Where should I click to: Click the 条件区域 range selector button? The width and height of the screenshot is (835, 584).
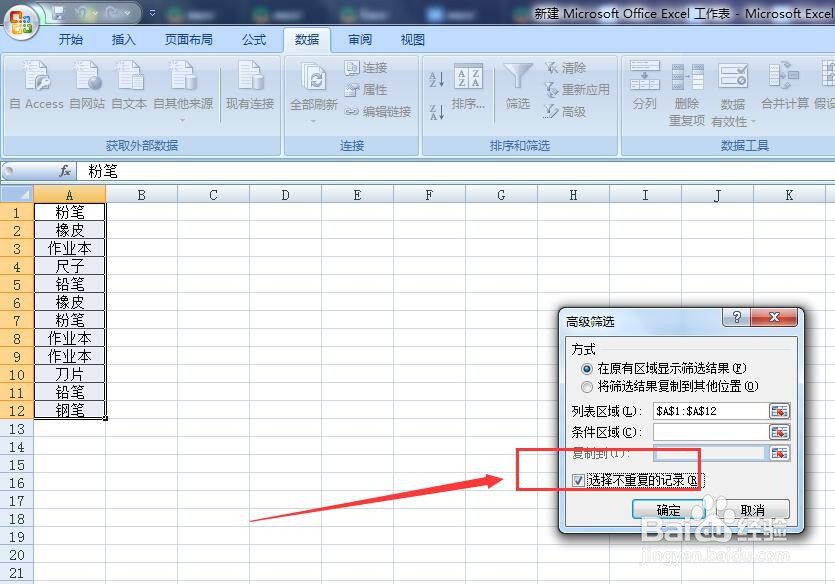click(x=781, y=432)
